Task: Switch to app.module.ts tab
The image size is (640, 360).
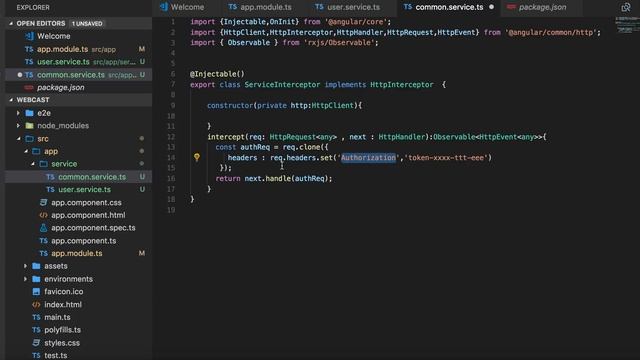Action: pos(260,7)
